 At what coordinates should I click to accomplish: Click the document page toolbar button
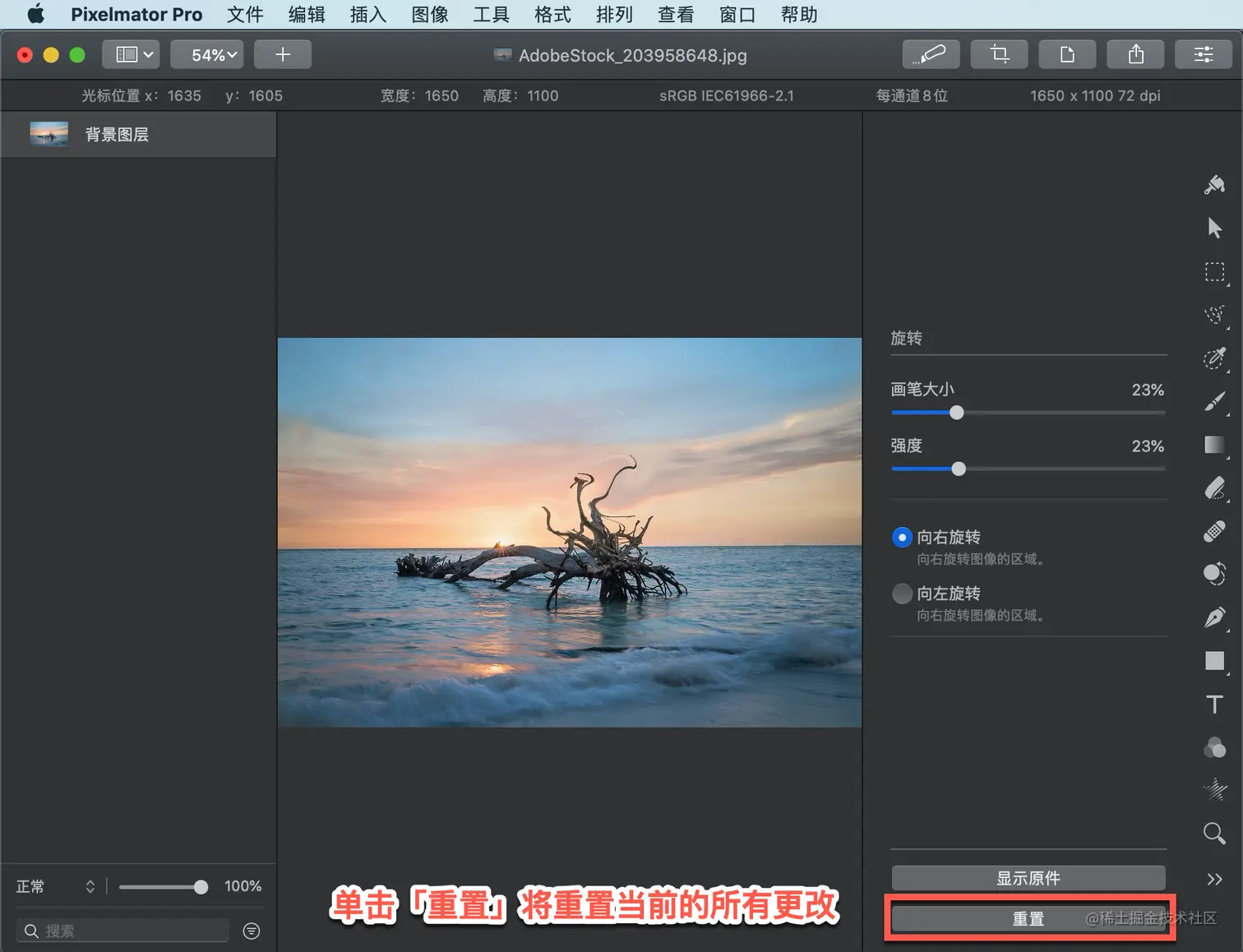pos(1068,54)
